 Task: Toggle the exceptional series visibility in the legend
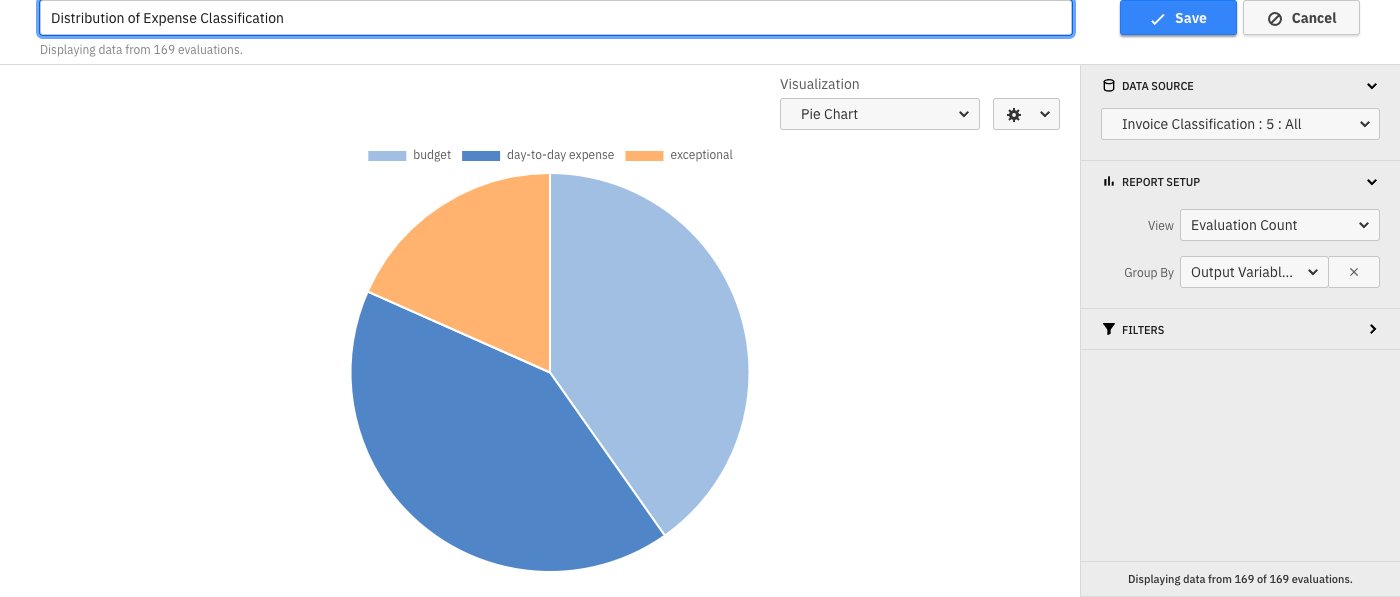coord(679,155)
